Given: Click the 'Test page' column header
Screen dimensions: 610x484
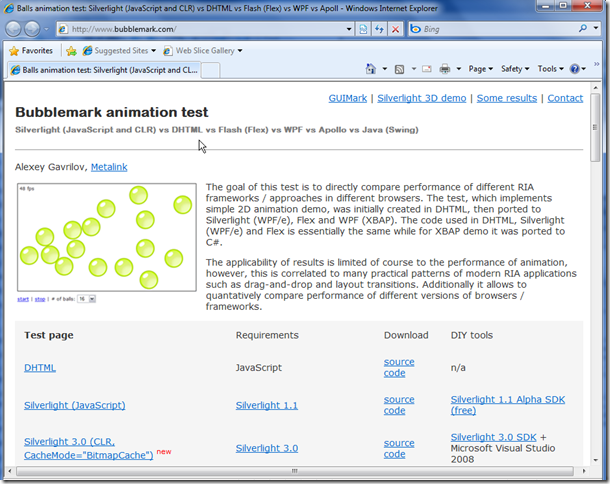Looking at the screenshot, I should point(49,335).
